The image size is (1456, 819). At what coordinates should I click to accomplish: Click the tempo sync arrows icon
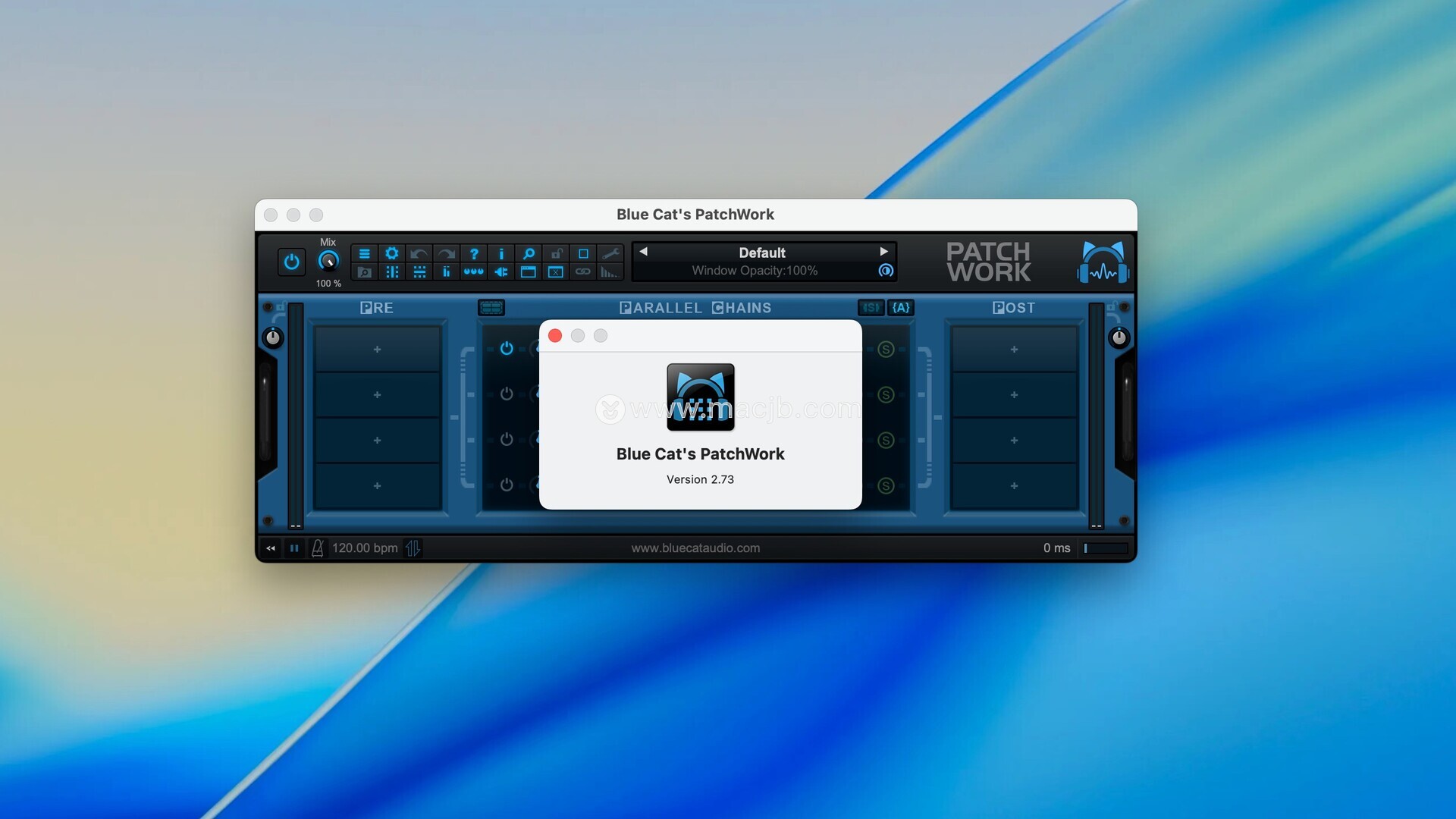tap(413, 548)
